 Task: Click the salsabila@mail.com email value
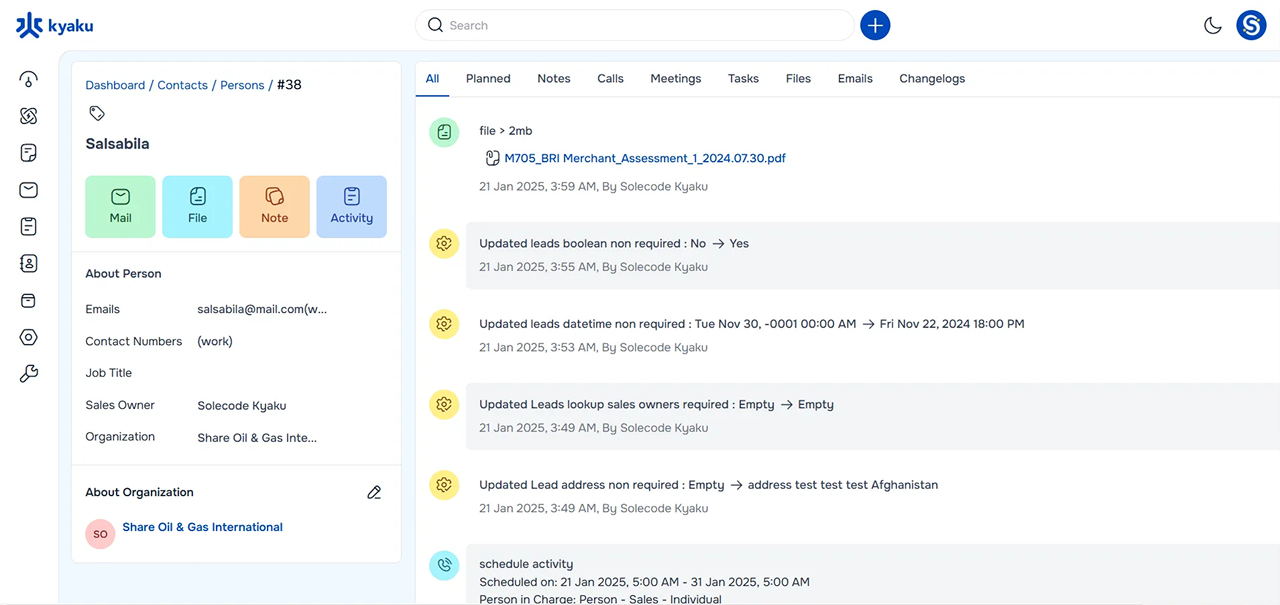coord(262,309)
